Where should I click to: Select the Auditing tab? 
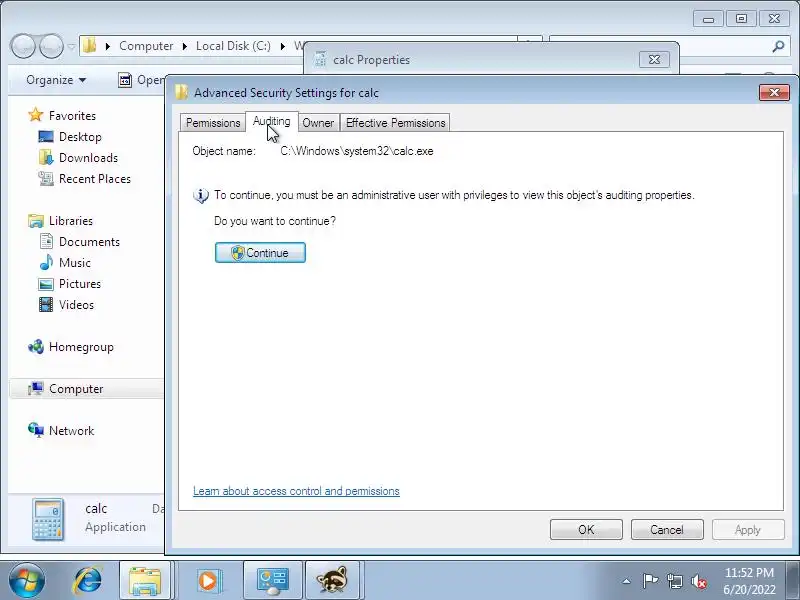click(x=271, y=121)
